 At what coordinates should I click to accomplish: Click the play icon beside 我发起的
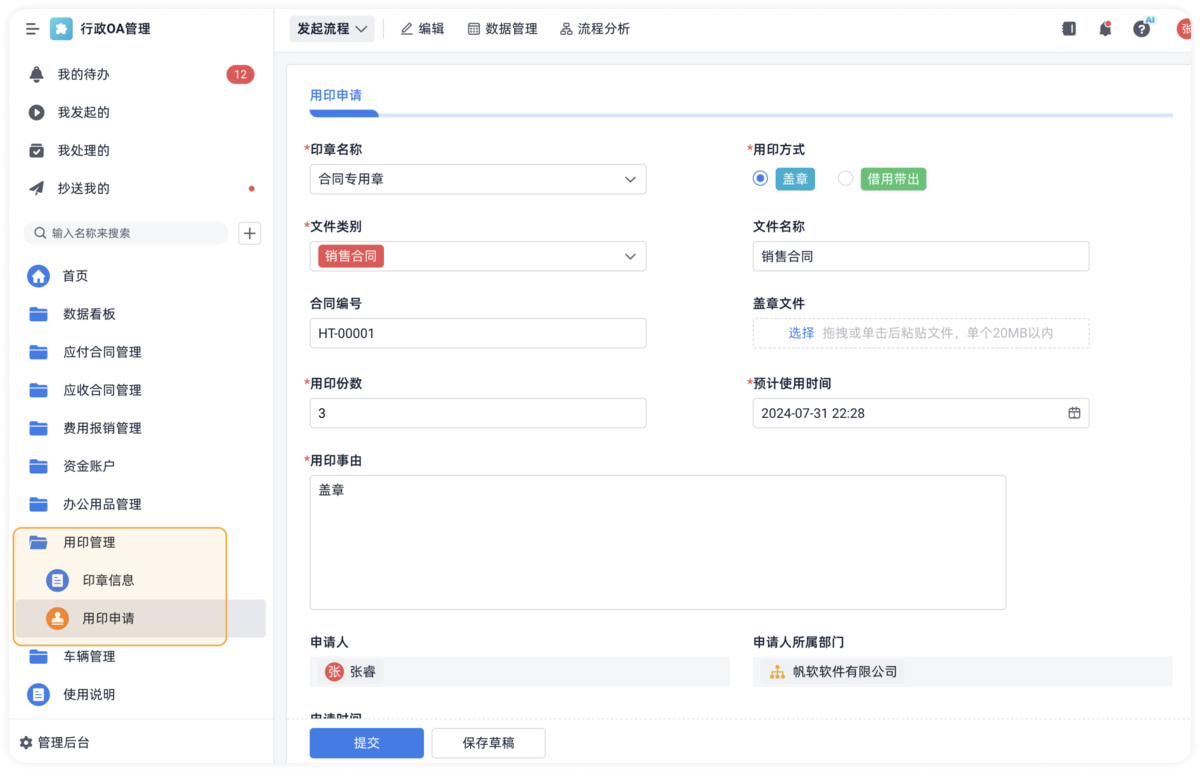[x=37, y=113]
